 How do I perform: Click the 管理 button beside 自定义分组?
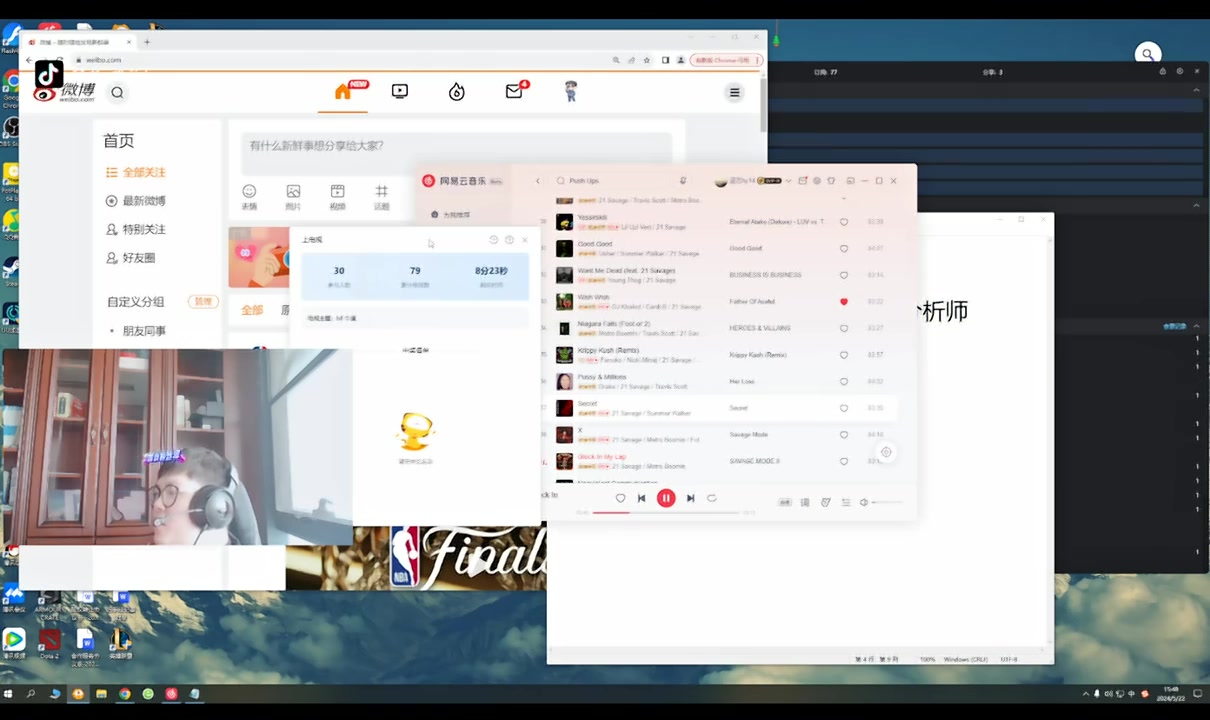point(203,301)
